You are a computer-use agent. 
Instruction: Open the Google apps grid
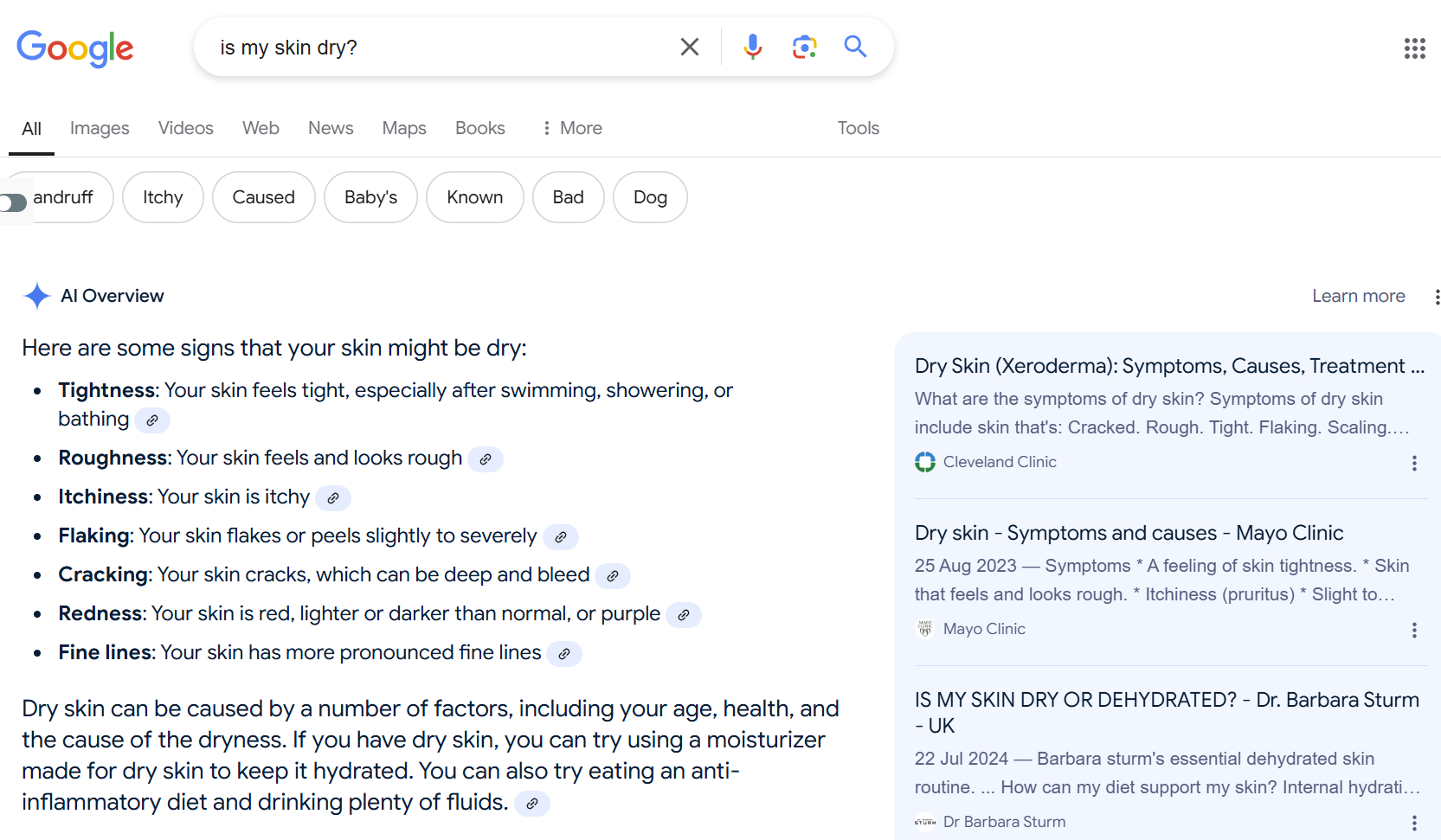click(x=1415, y=48)
